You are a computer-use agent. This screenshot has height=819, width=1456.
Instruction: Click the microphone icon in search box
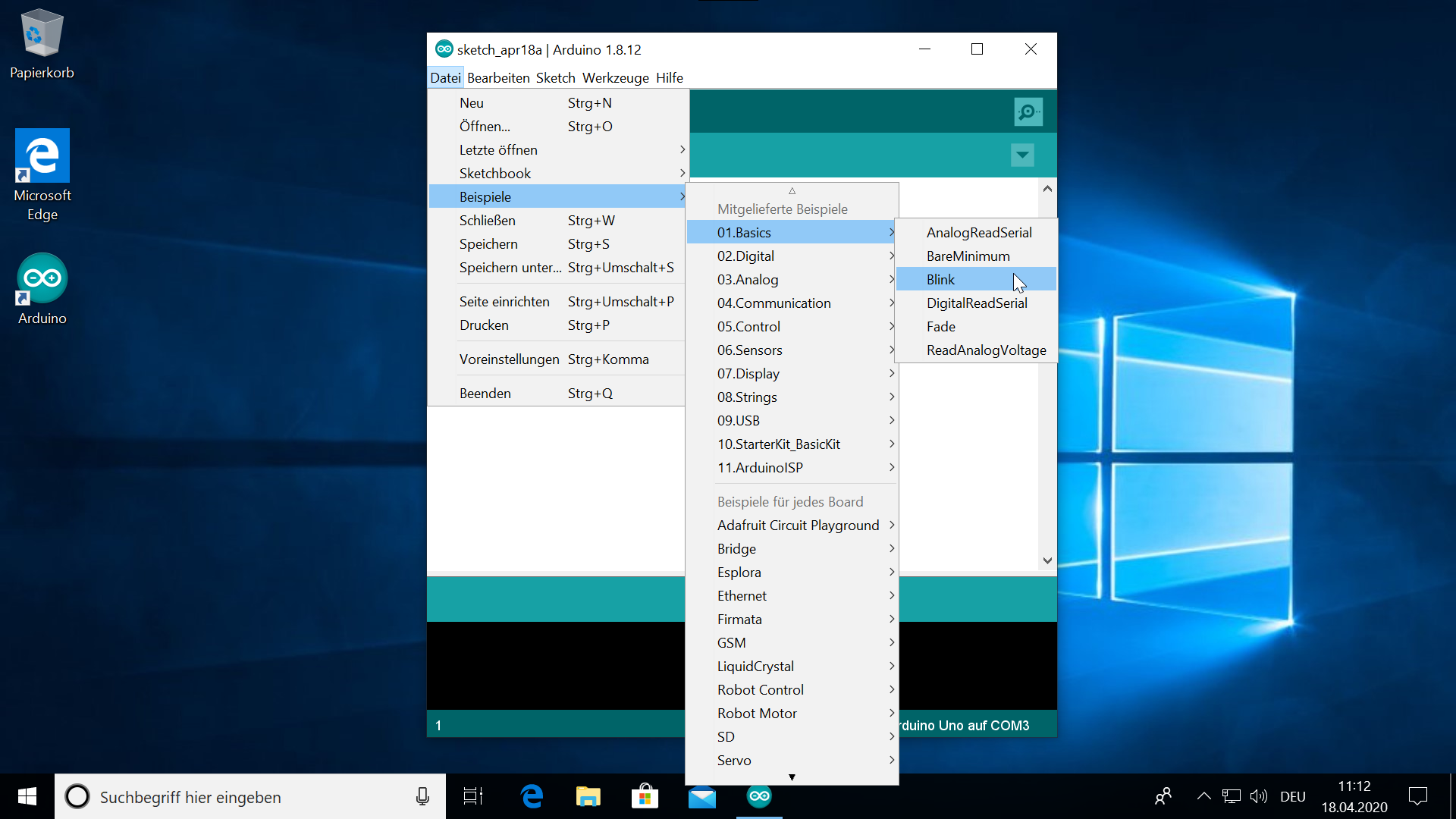click(x=422, y=796)
